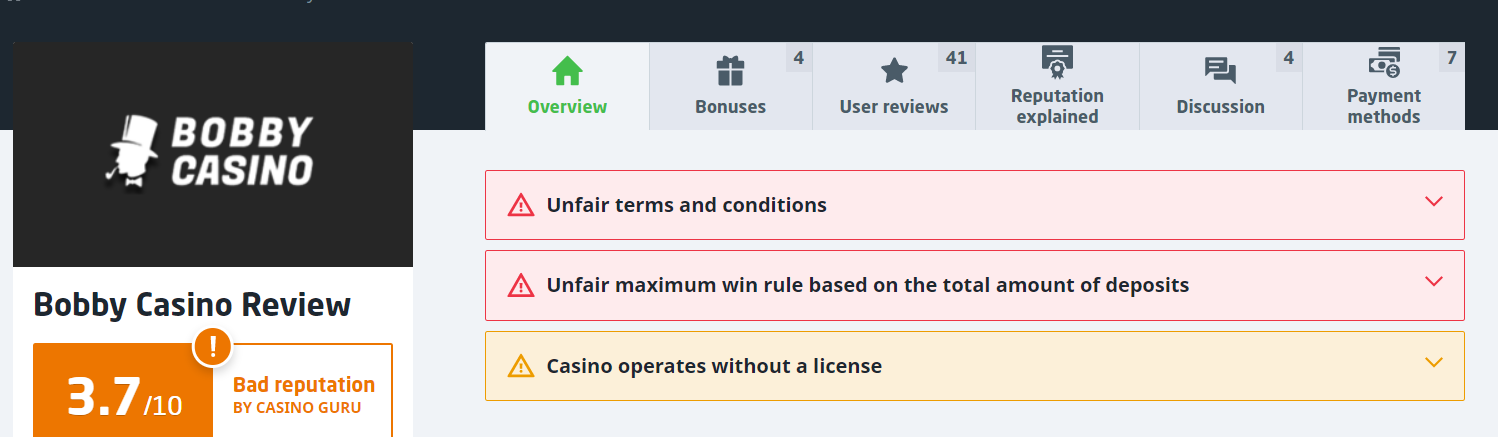The height and width of the screenshot is (437, 1498).
Task: Click yellow warning triangle beside license notice
Action: (x=521, y=366)
